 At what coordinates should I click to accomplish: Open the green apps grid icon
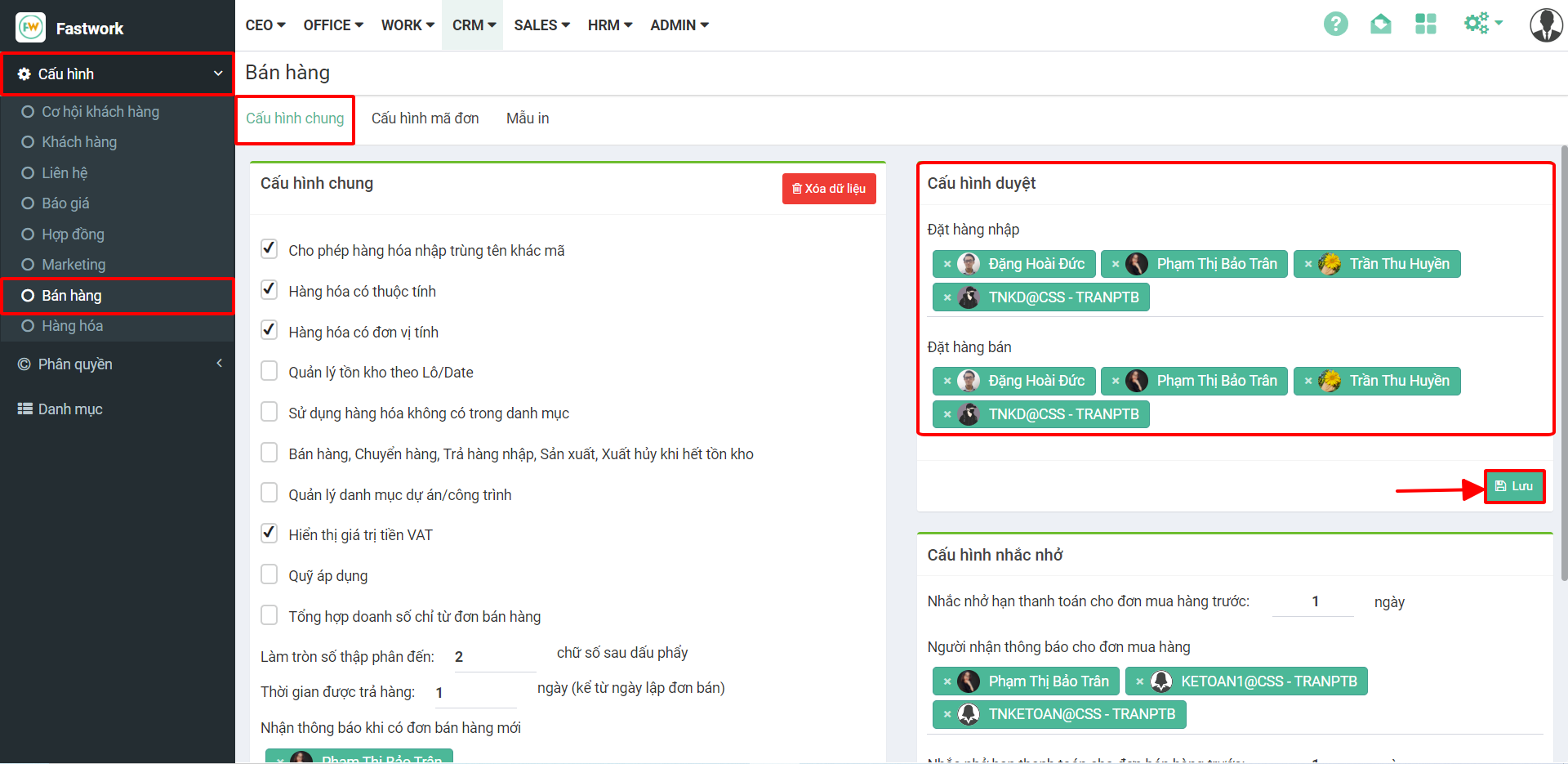(x=1425, y=25)
